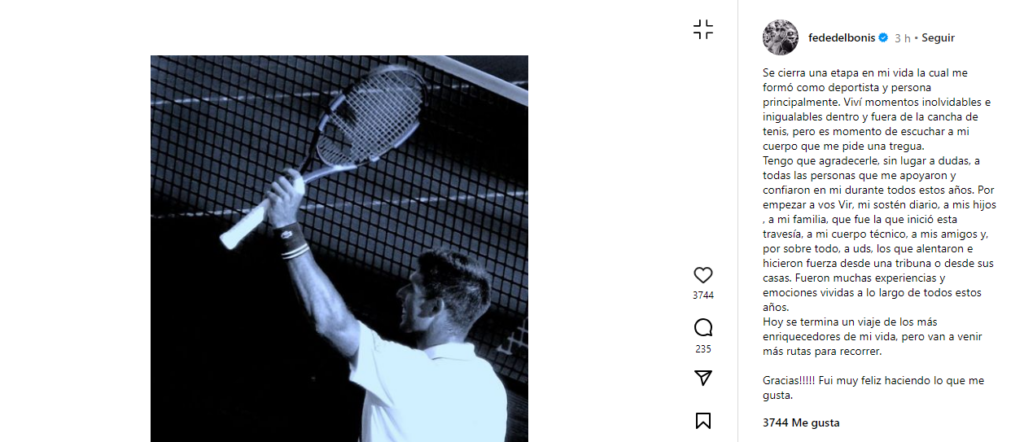Follow the account with Seguir
This screenshot has height=442, width=1024.
pos(938,38)
